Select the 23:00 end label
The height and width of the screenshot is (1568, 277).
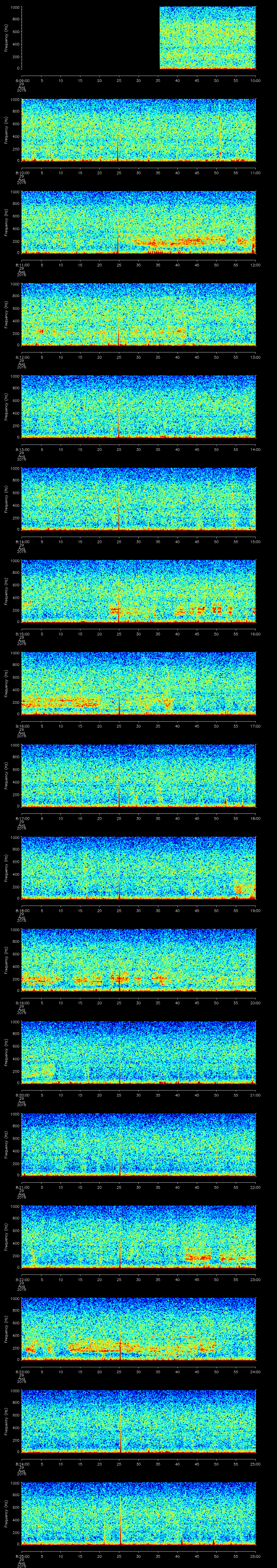point(255,1279)
